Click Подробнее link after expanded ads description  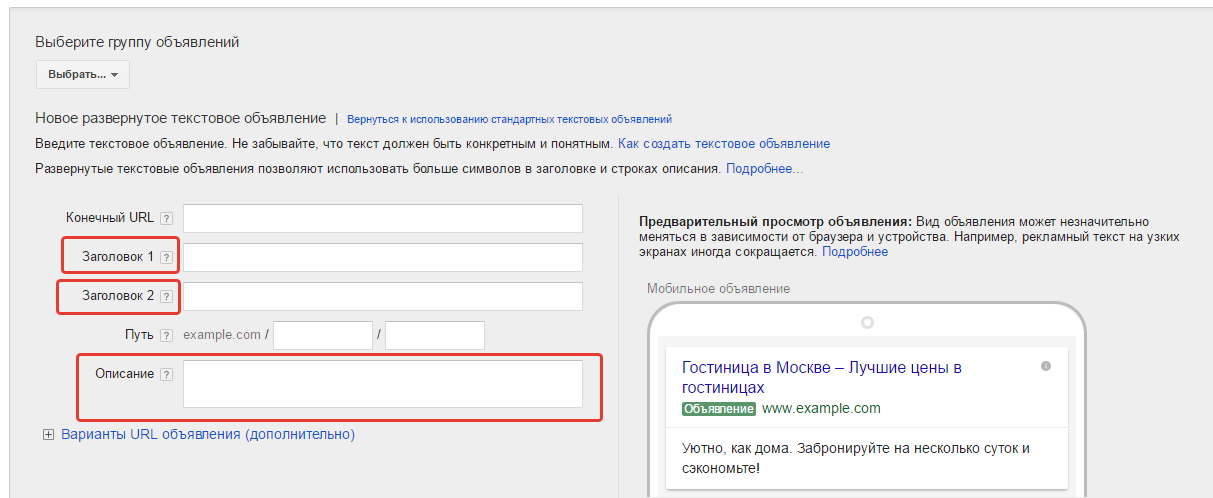764,169
